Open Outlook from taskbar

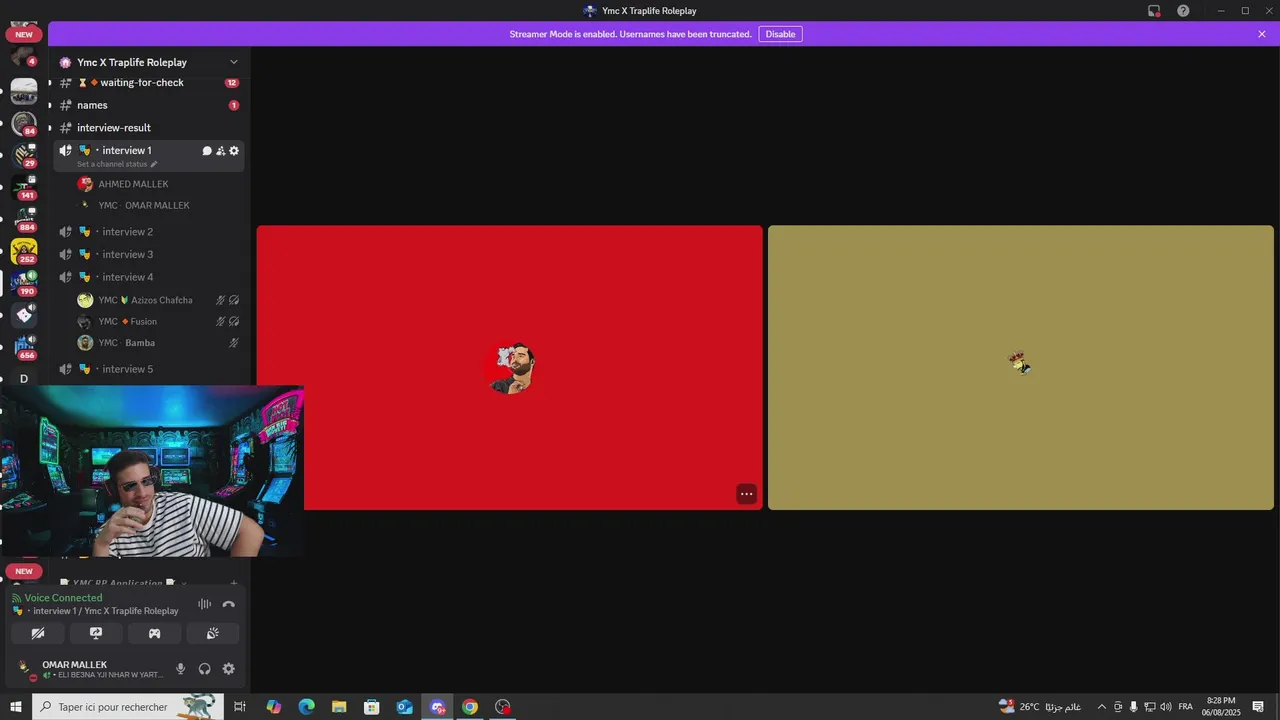pyautogui.click(x=404, y=707)
